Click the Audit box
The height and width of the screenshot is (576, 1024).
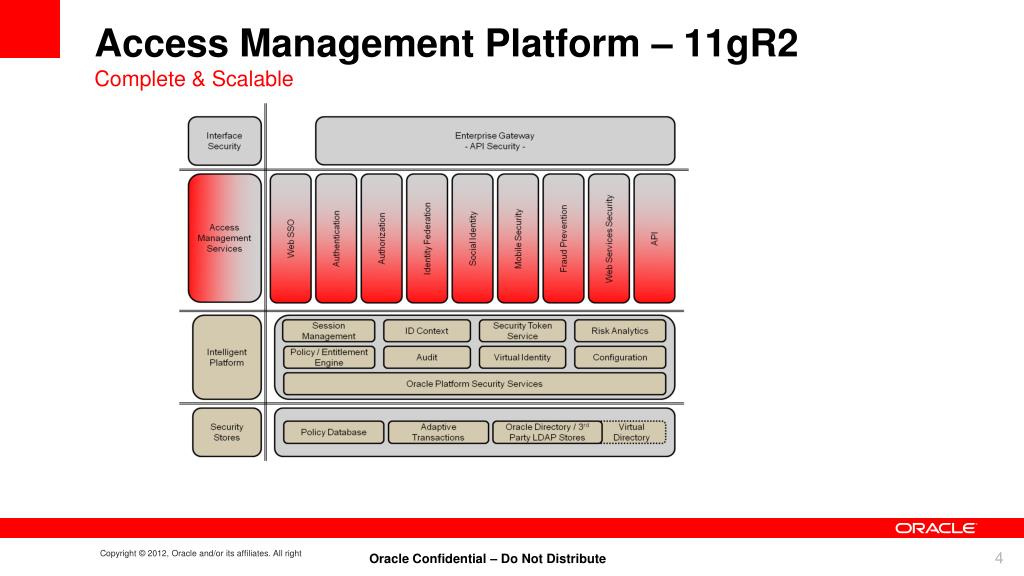click(x=426, y=357)
